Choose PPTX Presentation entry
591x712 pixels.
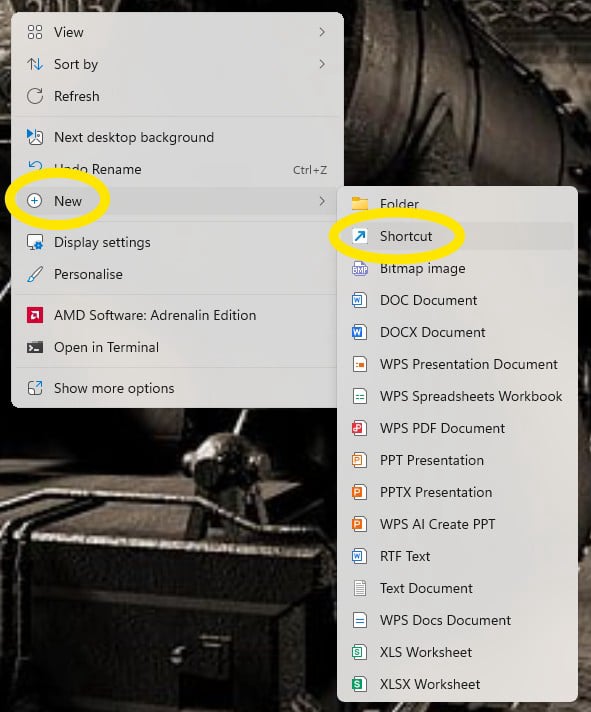point(458,492)
